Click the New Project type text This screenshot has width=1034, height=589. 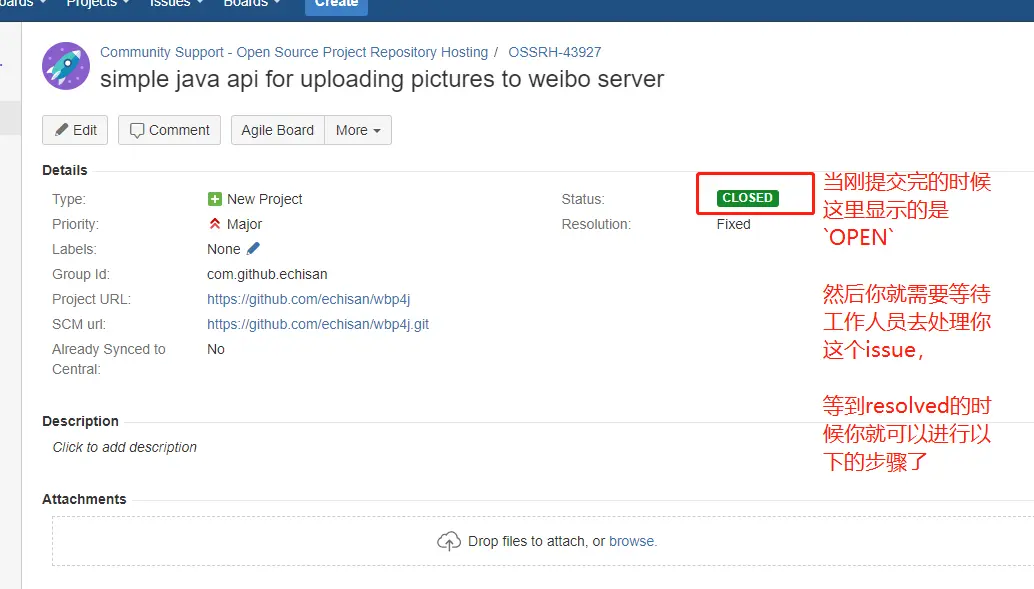264,199
